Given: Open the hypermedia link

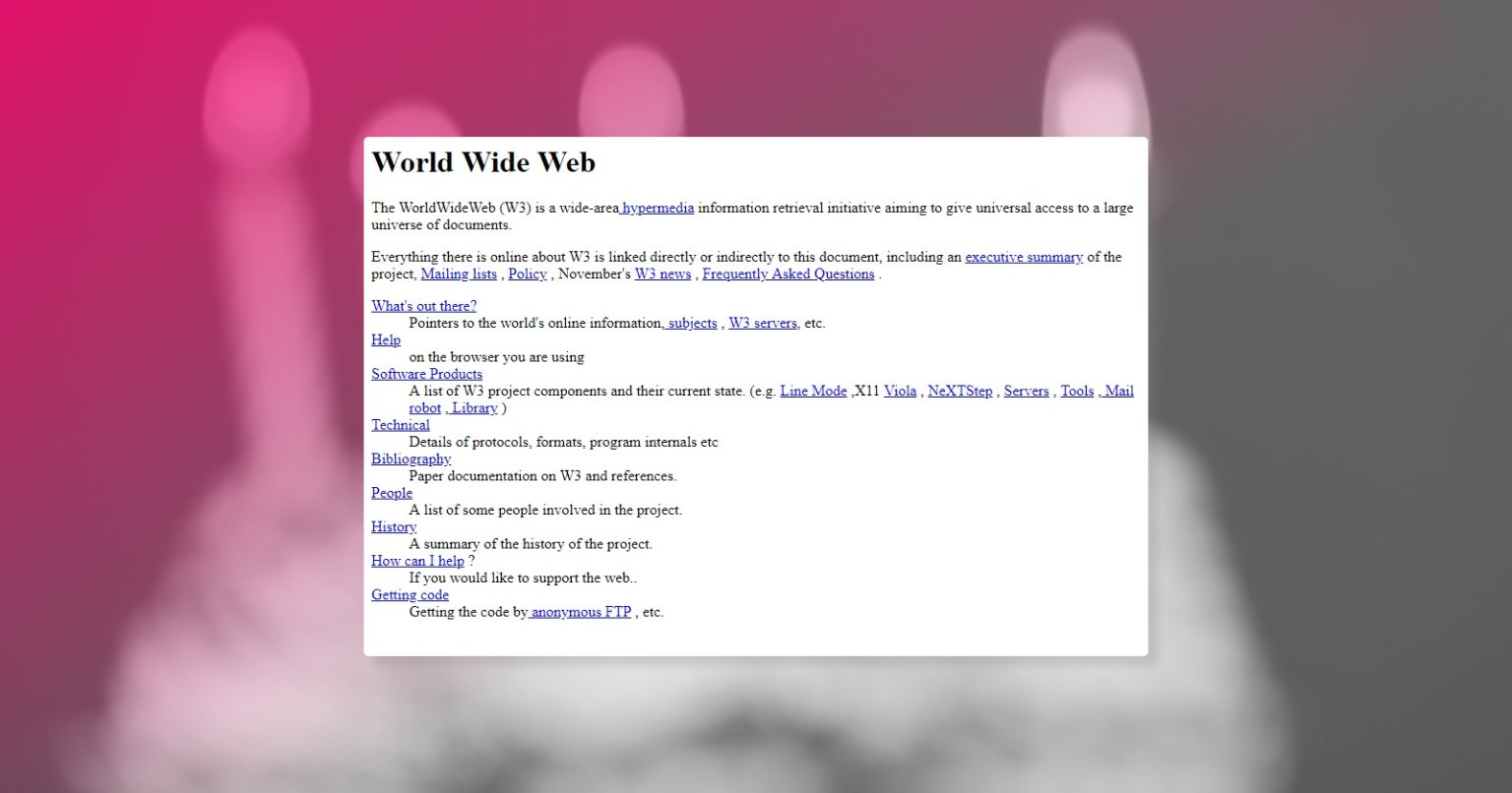Looking at the screenshot, I should [657, 208].
